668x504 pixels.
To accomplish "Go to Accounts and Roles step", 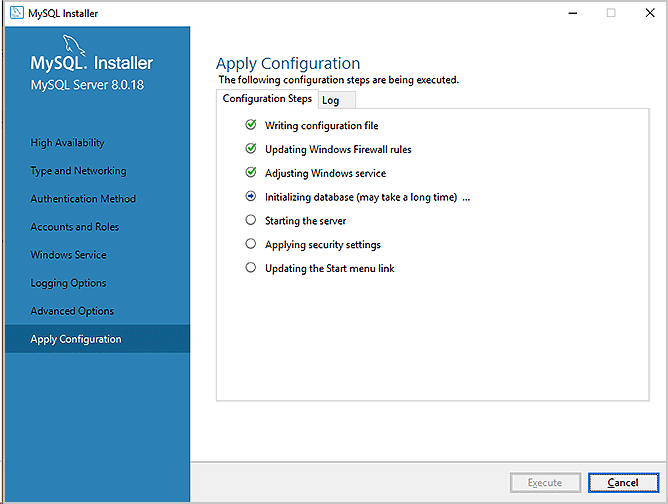I will click(x=75, y=227).
